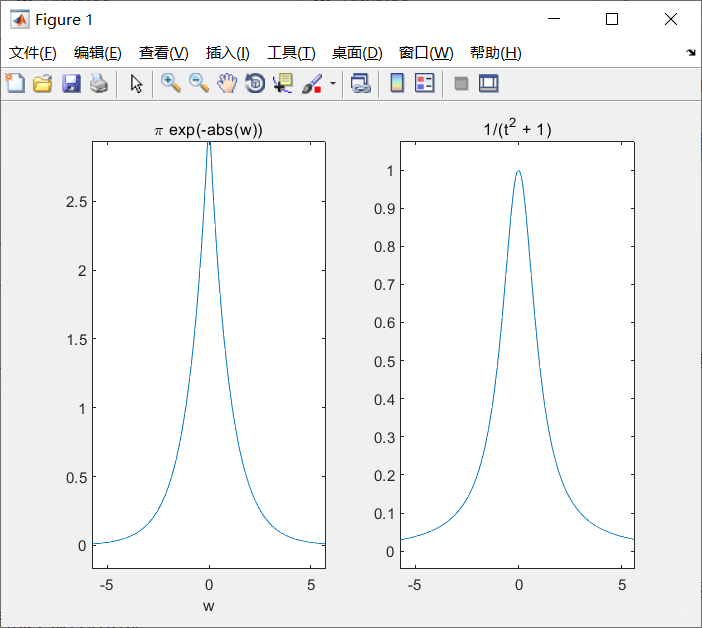Minimize the Figure 1 window
This screenshot has height=628, width=702.
click(x=554, y=19)
